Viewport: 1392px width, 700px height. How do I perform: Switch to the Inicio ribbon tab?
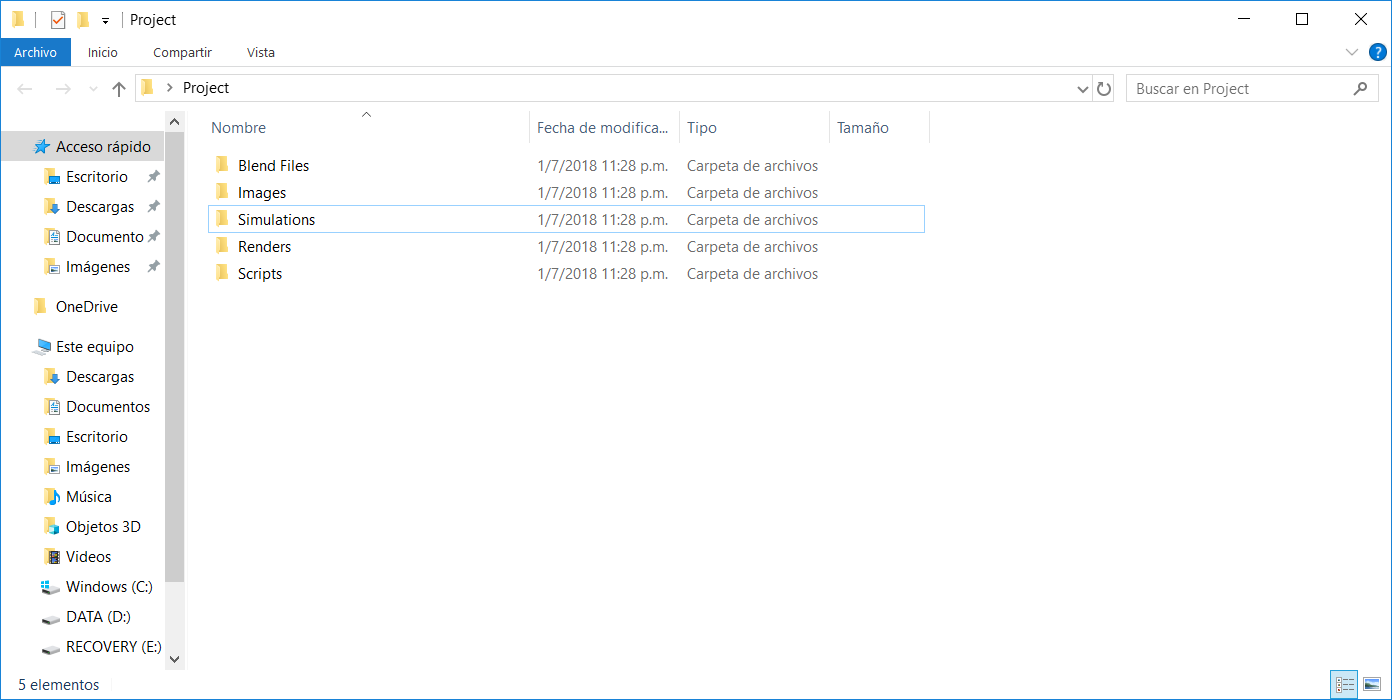tap(102, 52)
